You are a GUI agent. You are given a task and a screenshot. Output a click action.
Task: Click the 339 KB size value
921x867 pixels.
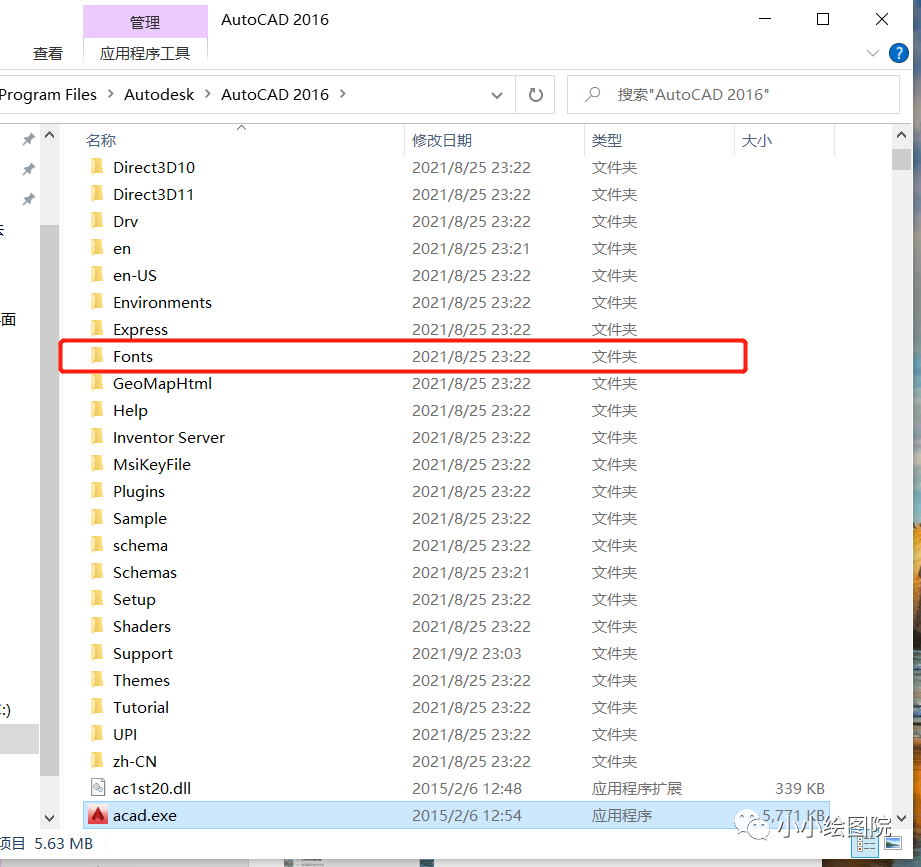pyautogui.click(x=800, y=788)
